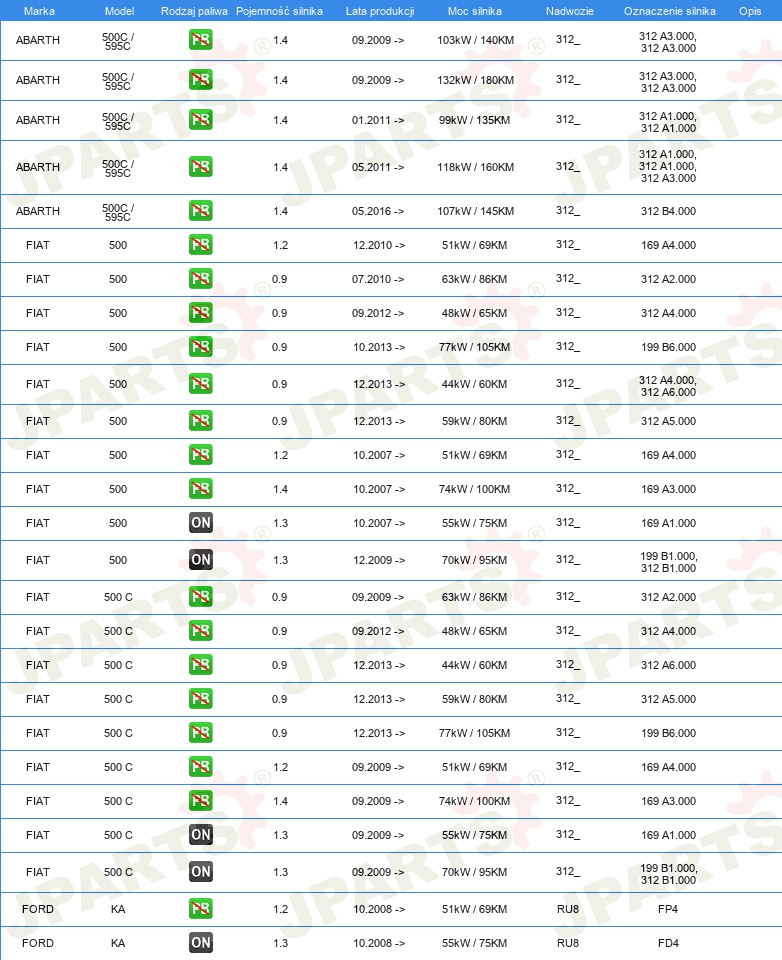This screenshot has height=960, width=782.
Task: Click the petrol icon in the ABARTH 312 B4.000 row
Action: (x=201, y=211)
